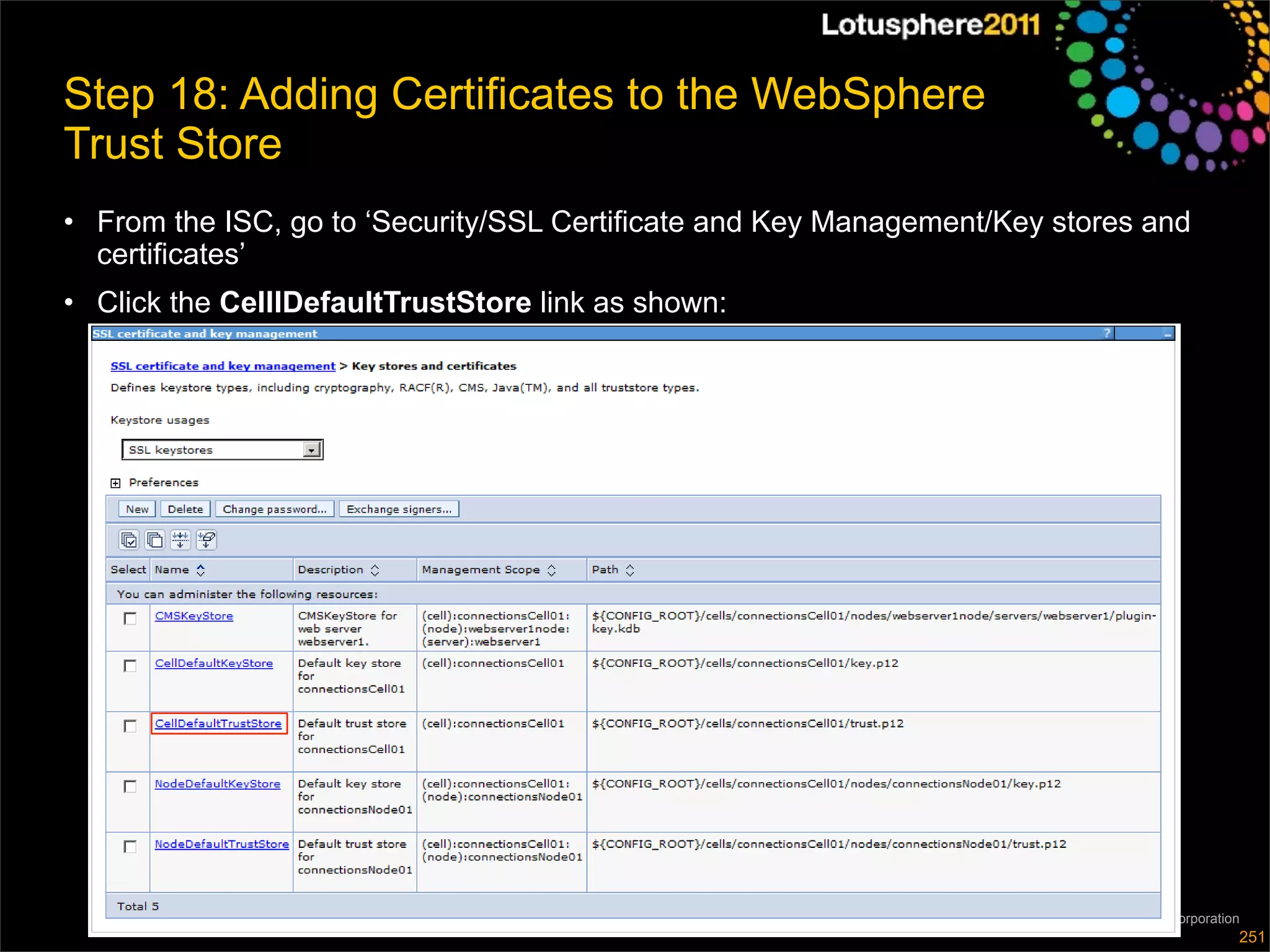Open the SSL keystores usage dropdown
The width and height of the screenshot is (1270, 952).
pos(223,450)
